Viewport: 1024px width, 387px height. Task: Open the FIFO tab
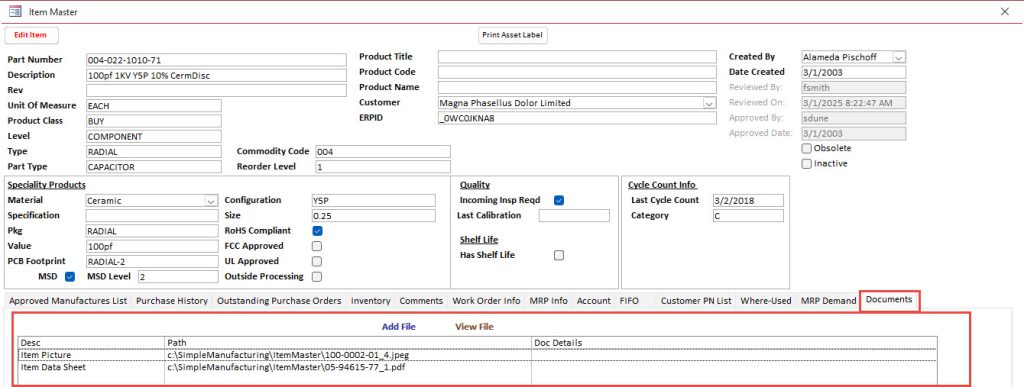coord(630,301)
